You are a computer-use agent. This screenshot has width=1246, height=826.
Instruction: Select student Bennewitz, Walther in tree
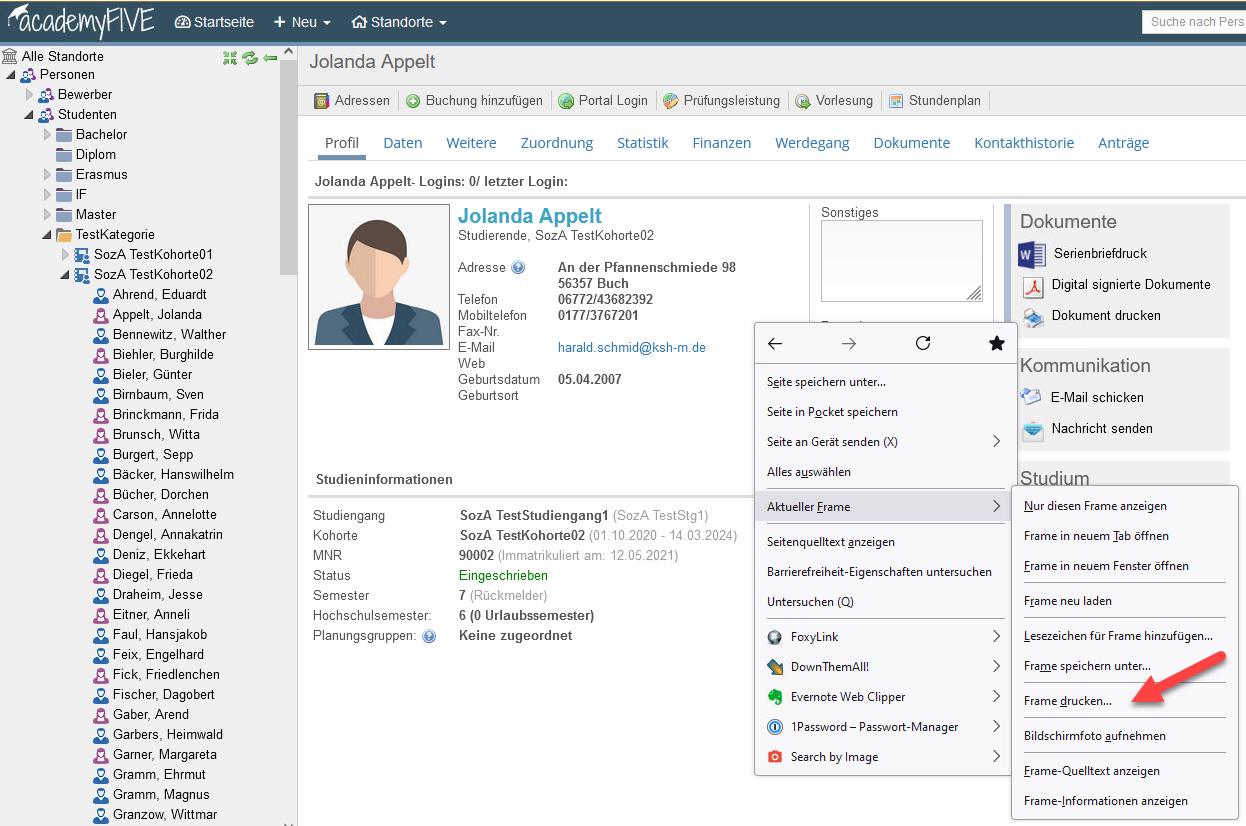coord(169,335)
